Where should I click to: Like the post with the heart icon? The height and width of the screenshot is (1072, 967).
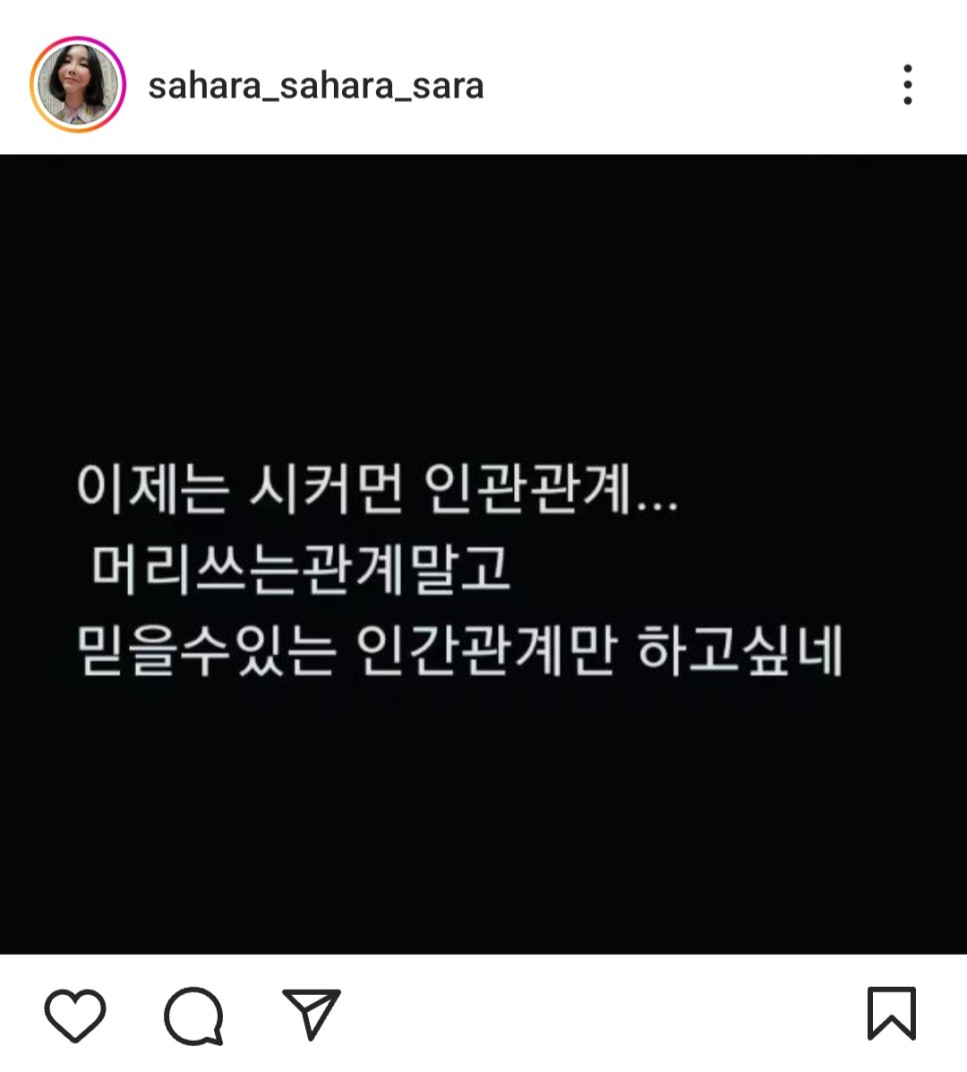(x=75, y=1015)
